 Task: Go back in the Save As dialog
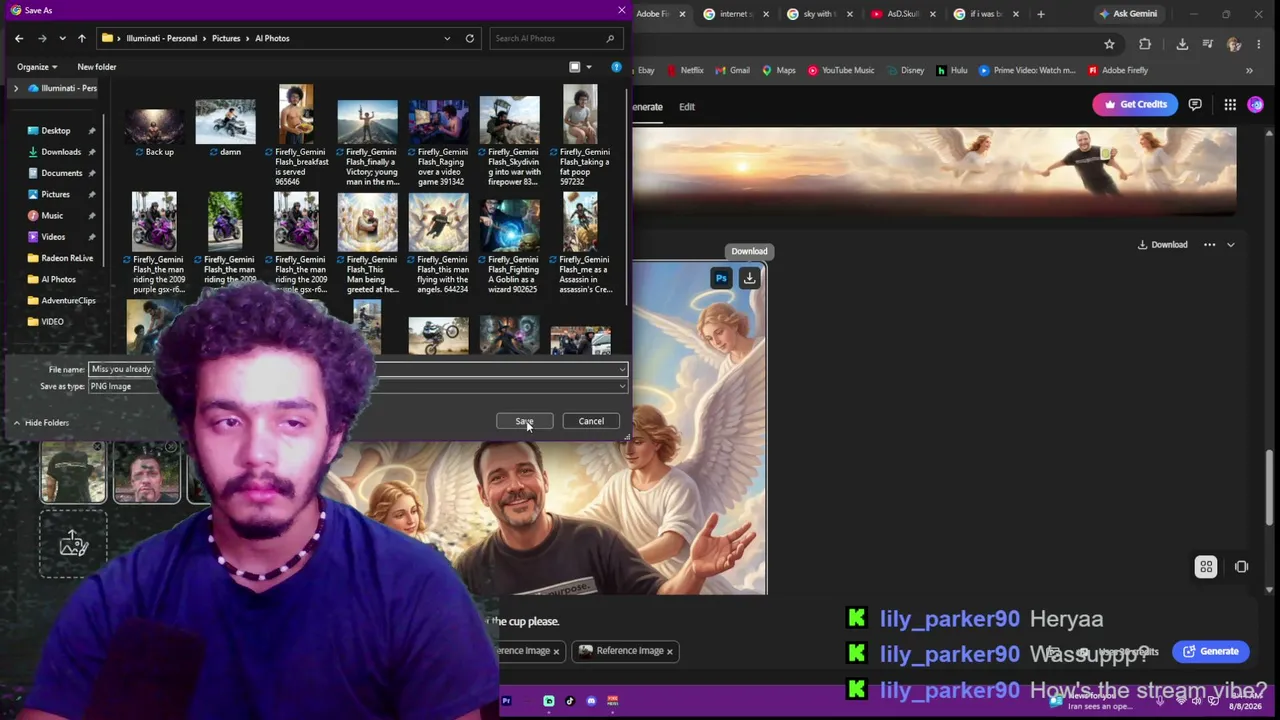[19, 38]
